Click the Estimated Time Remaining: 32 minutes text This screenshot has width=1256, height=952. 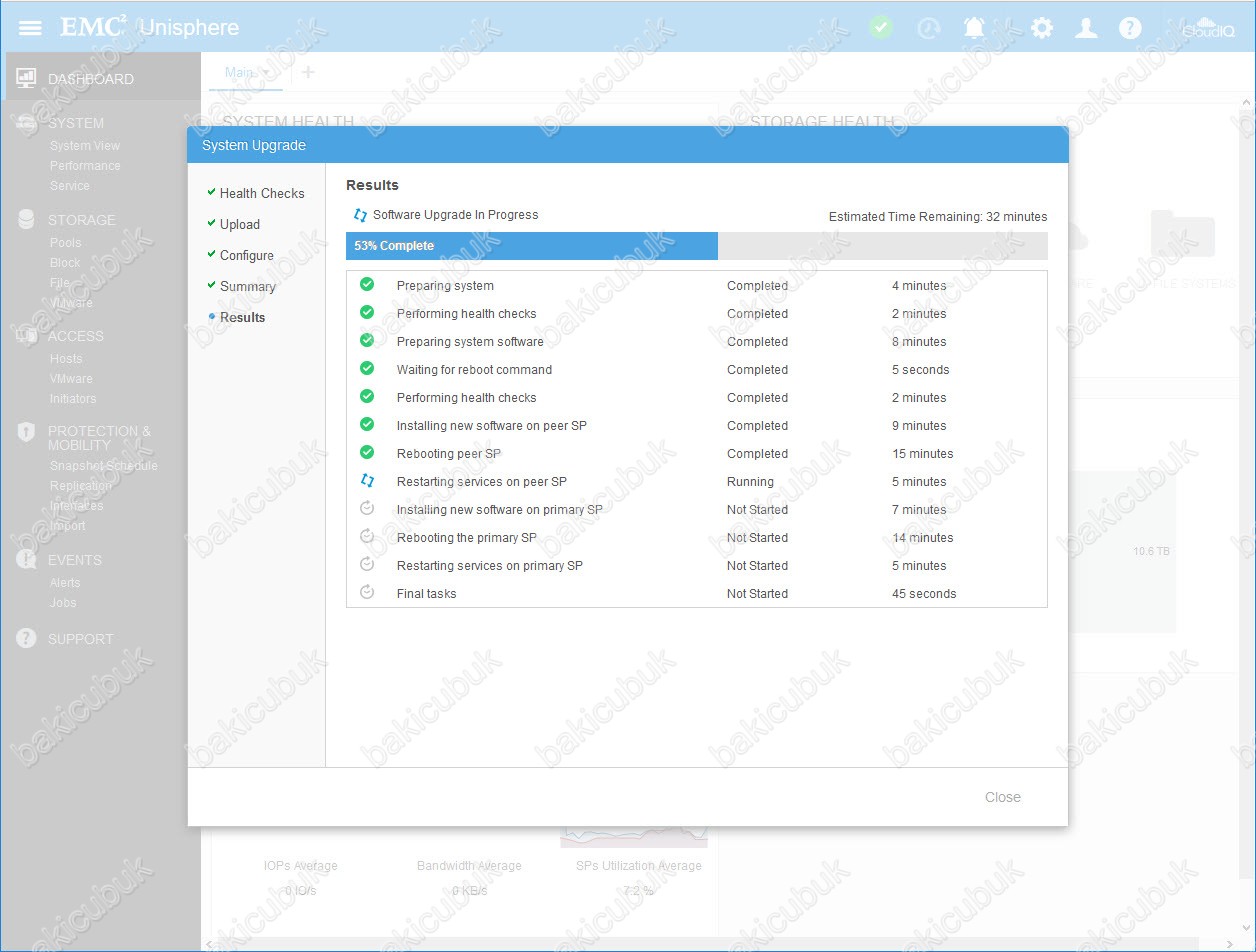[x=938, y=217]
